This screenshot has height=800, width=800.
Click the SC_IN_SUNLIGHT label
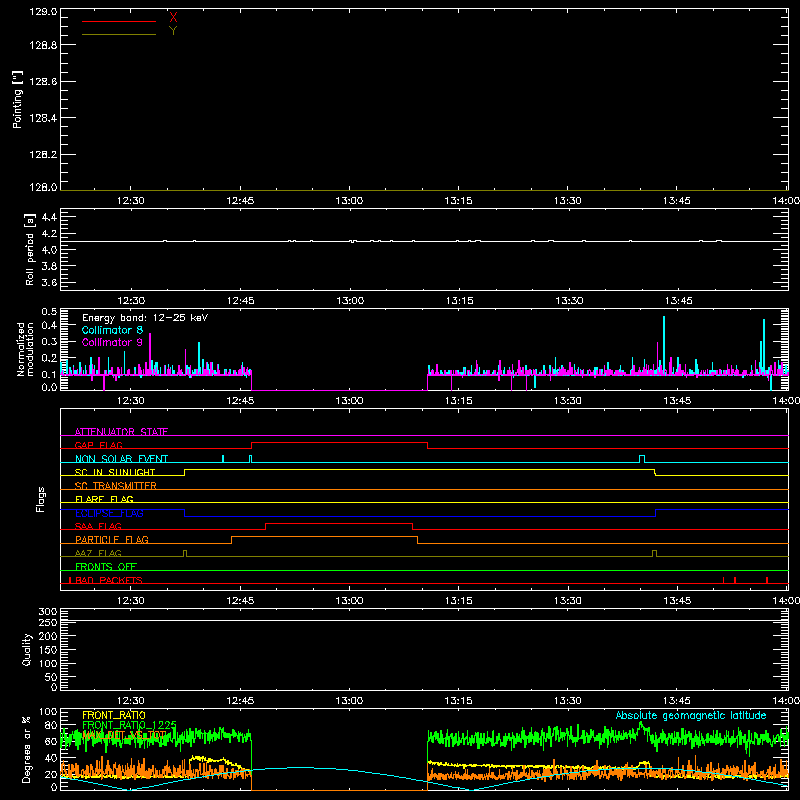[x=115, y=472]
